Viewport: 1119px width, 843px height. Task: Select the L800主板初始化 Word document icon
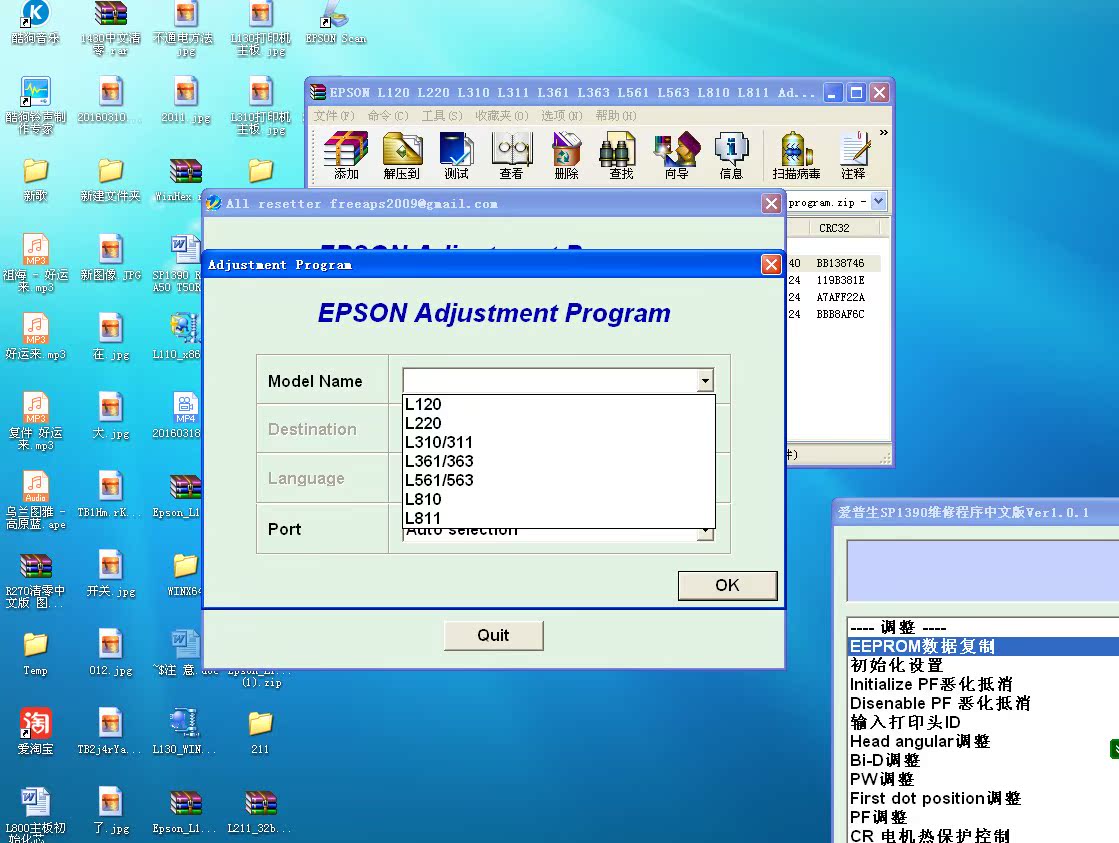pos(36,814)
